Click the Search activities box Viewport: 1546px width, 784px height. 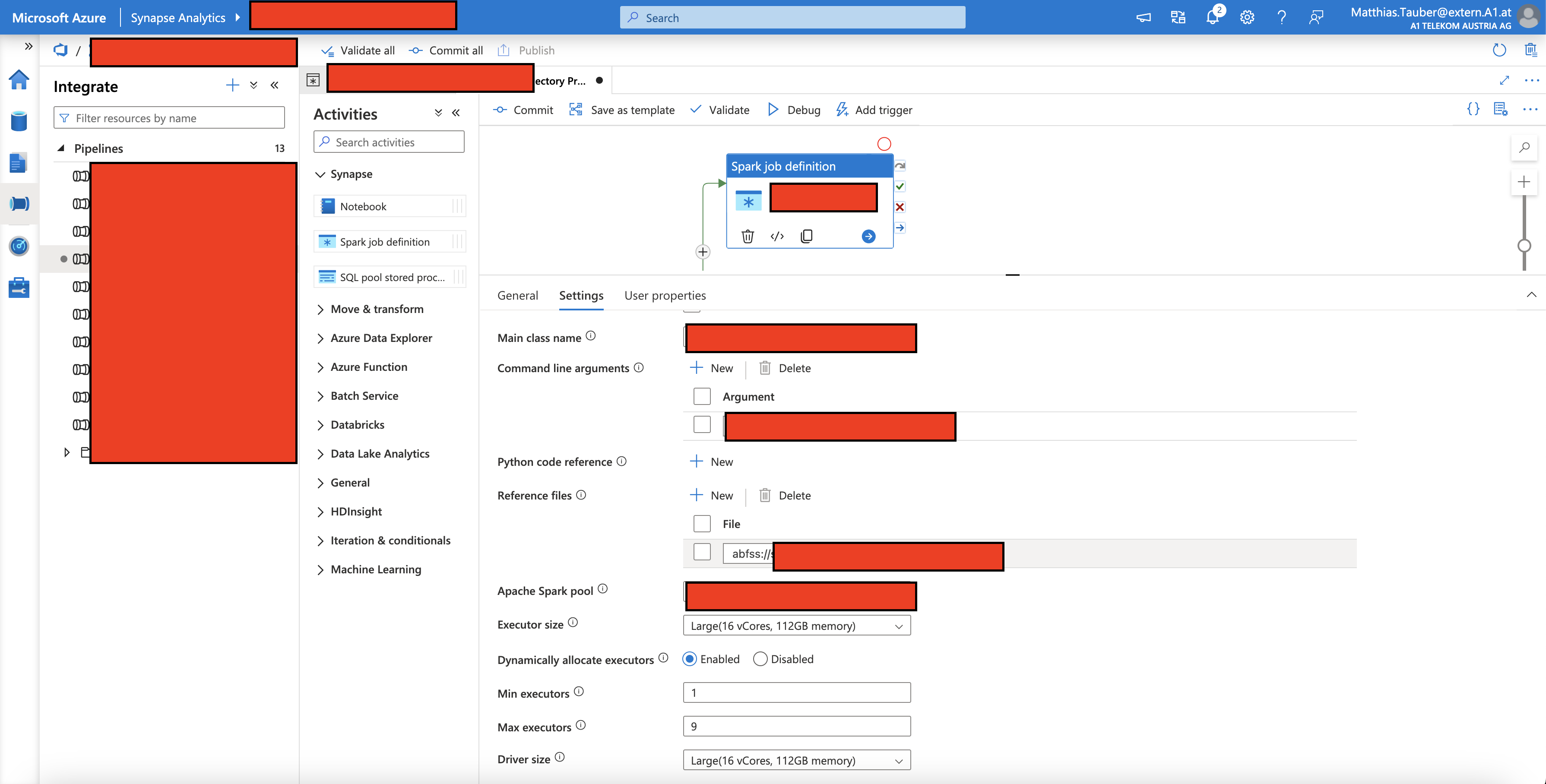pyautogui.click(x=388, y=142)
